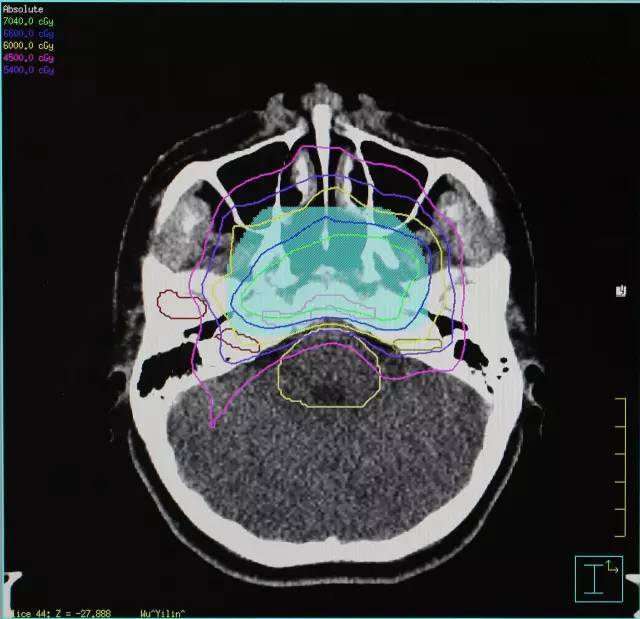Toggle the 6000.0 cGy isodose legend entry
Screen dimensions: 640x619
28,46
